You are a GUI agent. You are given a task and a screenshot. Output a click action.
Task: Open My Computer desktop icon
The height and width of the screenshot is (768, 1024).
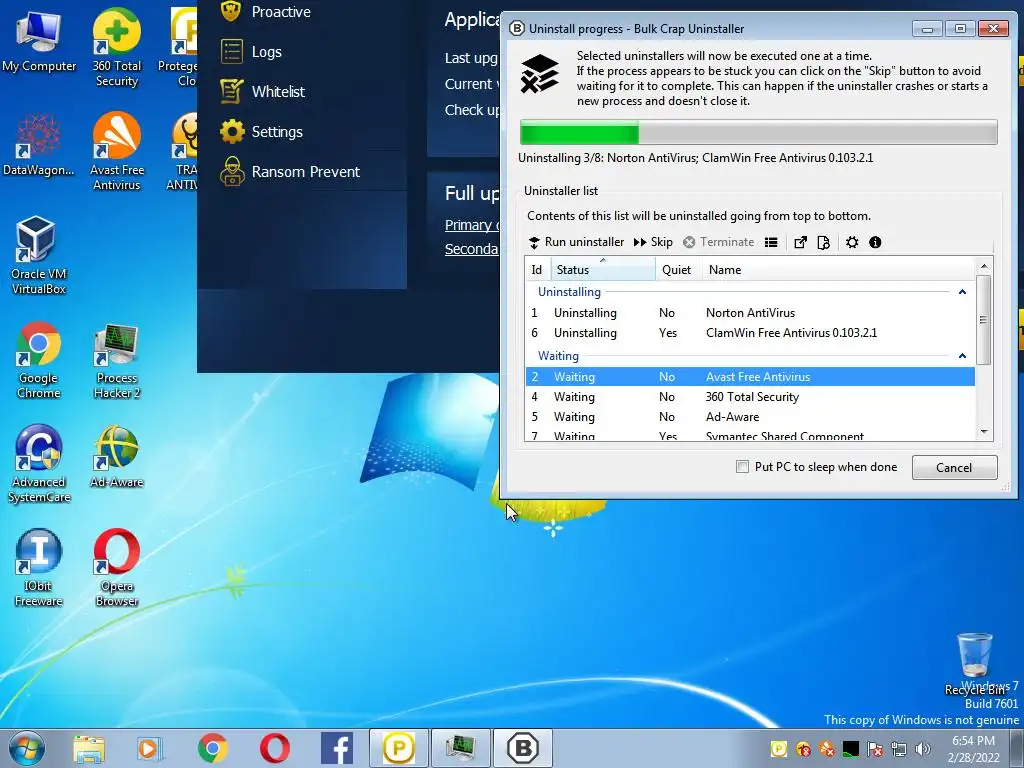point(39,42)
